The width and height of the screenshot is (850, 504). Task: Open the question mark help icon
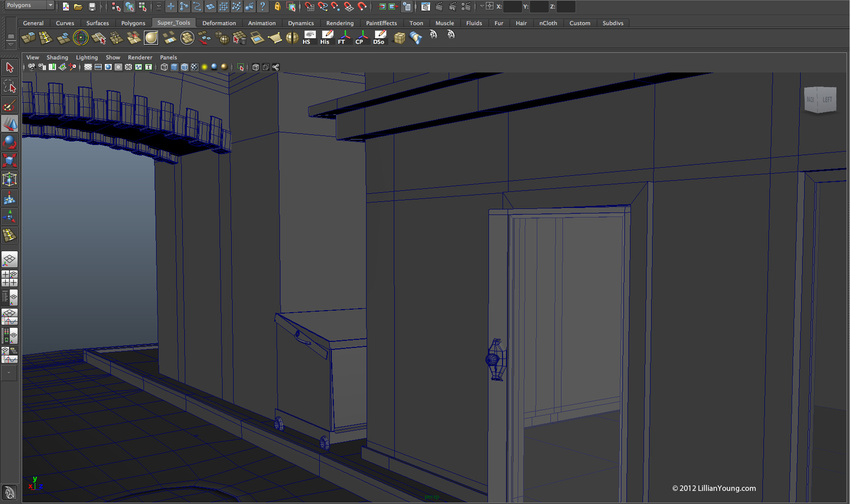[x=262, y=7]
